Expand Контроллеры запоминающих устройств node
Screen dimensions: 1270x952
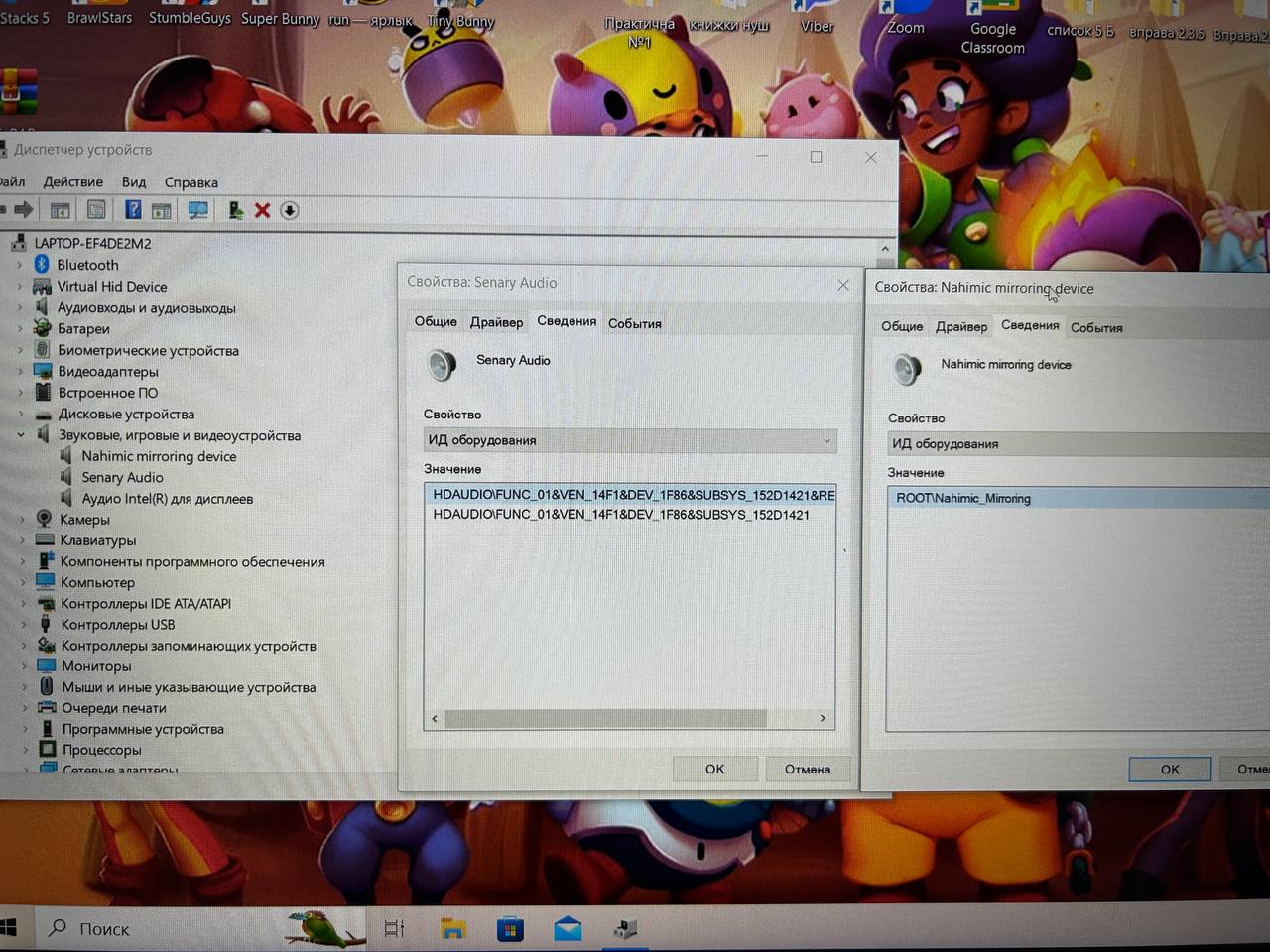click(x=24, y=645)
